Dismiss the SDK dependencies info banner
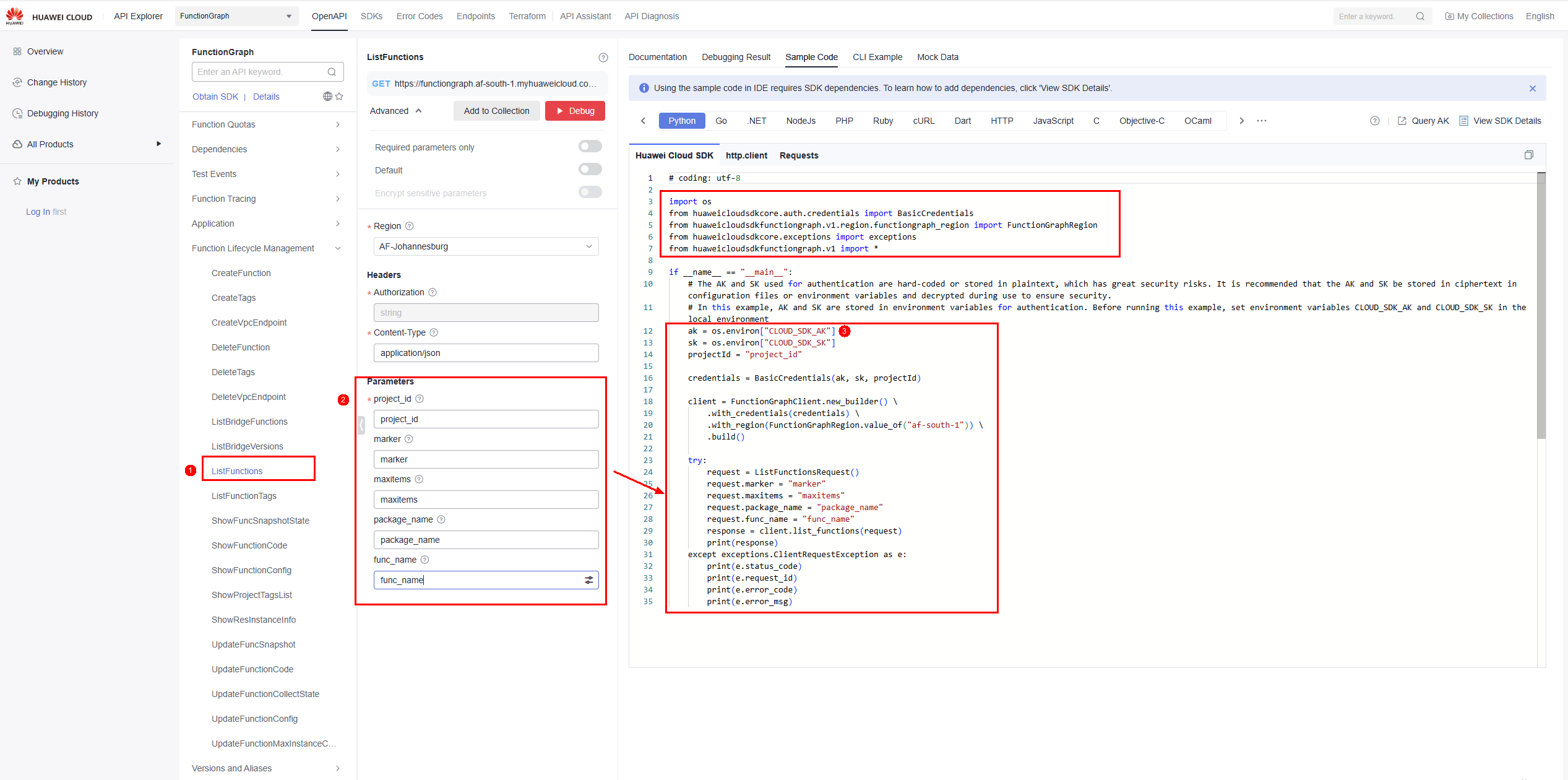Screen dimensions: 1568x780 [x=1533, y=89]
